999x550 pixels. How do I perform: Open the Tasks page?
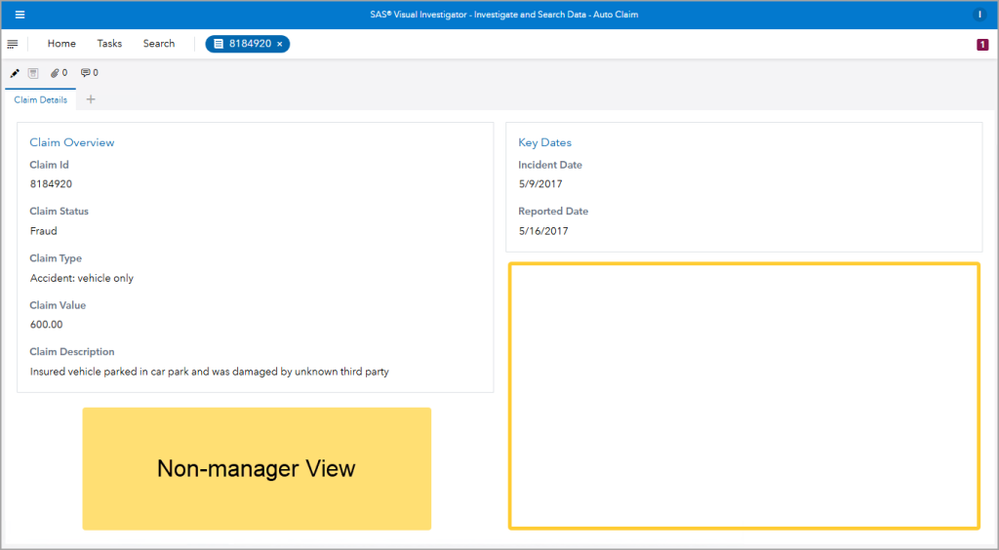coord(109,43)
